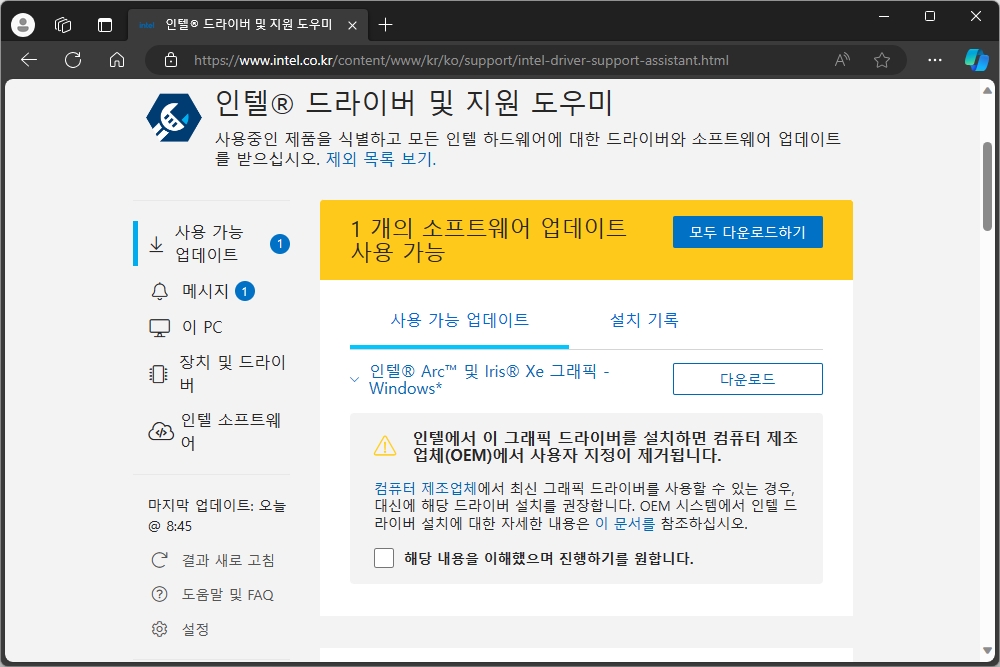
Task: Close the 인텔® 드라이버 및 지원 도우미 tab
Action: (352, 26)
